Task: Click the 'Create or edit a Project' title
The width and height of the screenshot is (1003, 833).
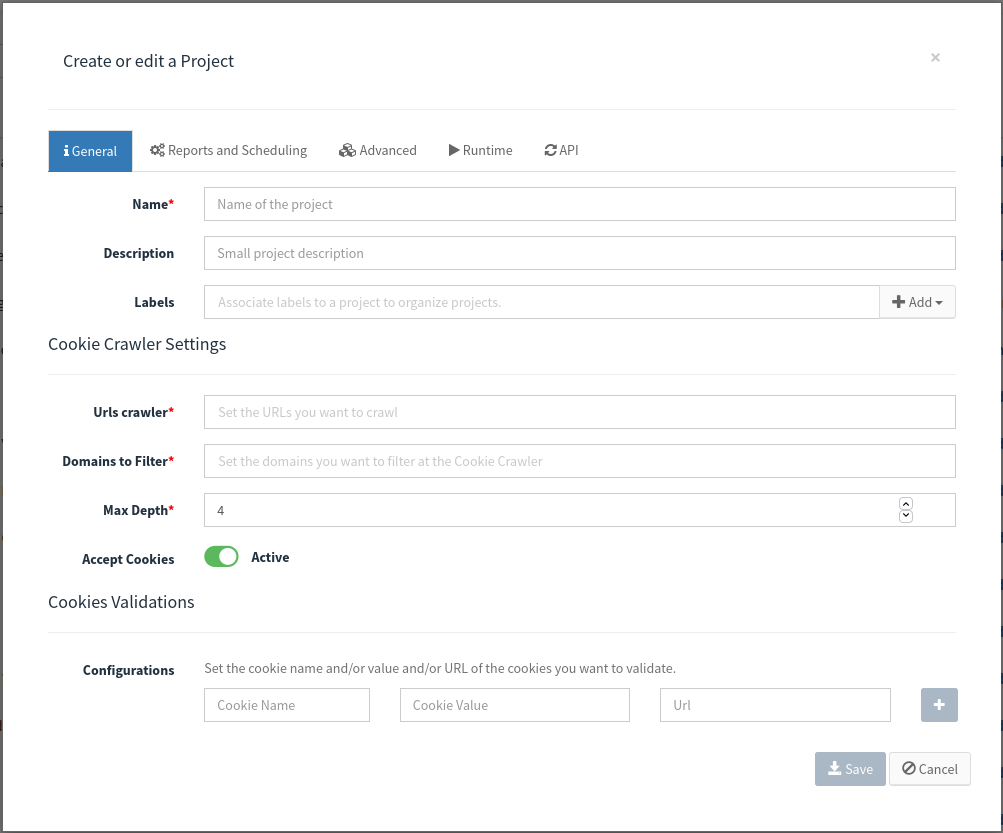Action: [x=148, y=61]
